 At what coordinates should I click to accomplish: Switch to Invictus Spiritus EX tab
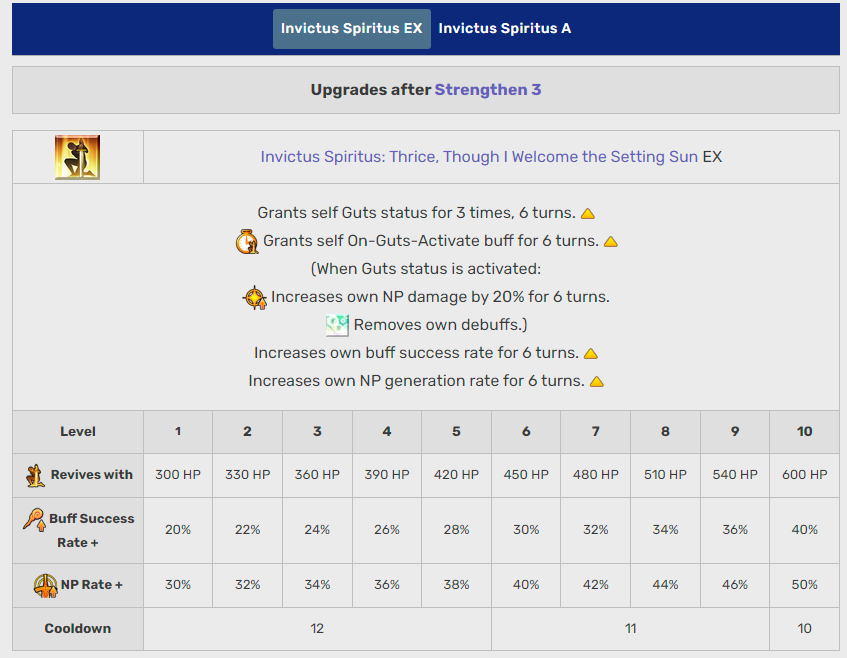click(x=351, y=29)
